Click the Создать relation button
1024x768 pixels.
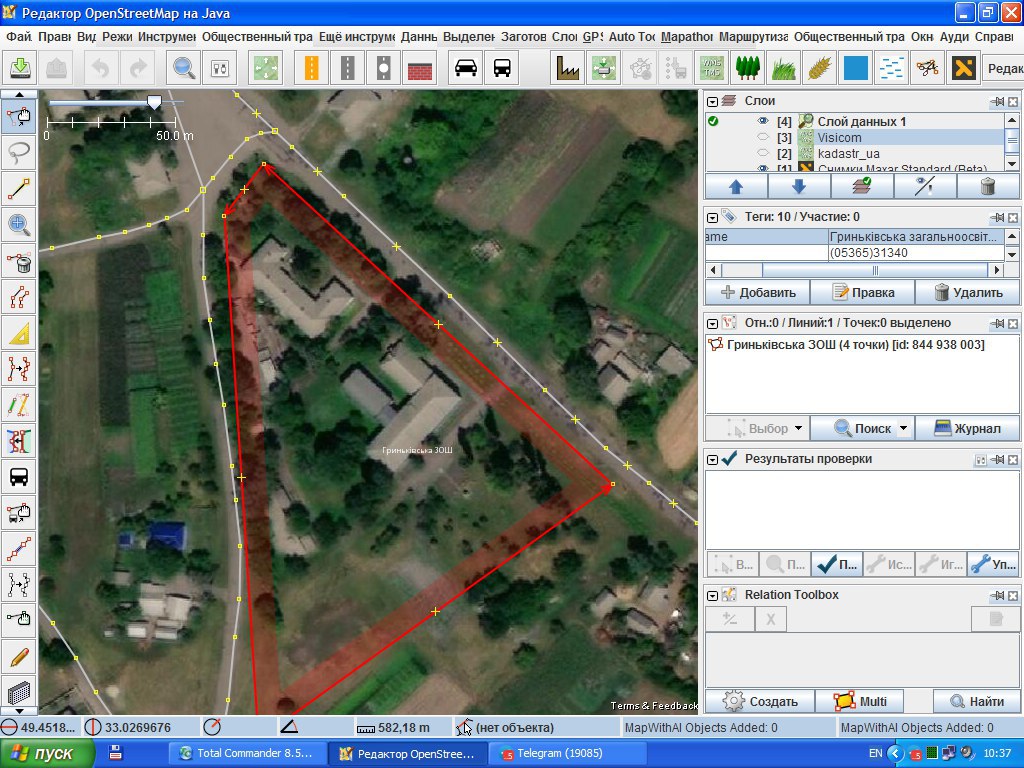coord(760,701)
